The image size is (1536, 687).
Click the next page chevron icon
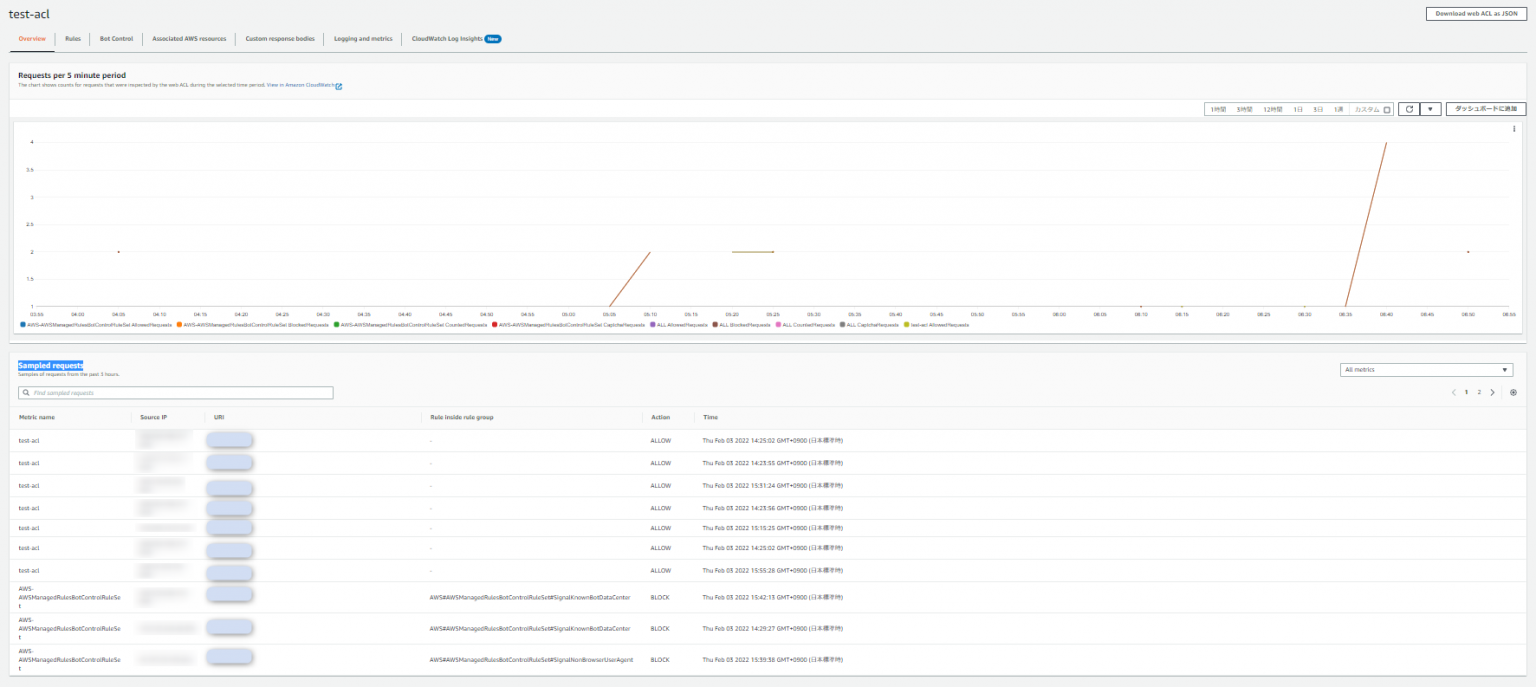(1494, 392)
